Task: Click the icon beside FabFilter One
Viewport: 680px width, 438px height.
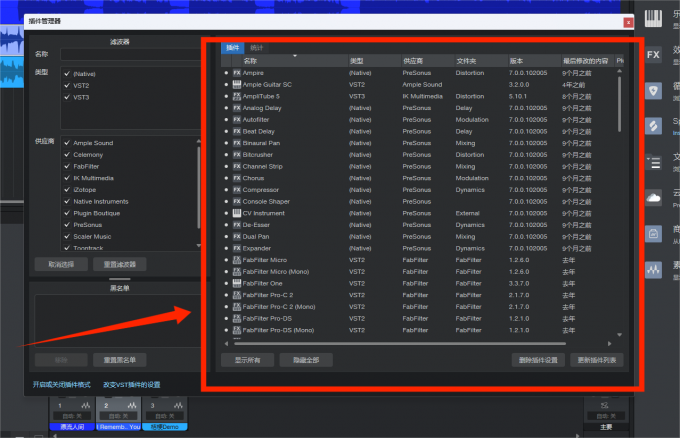Action: [x=237, y=283]
